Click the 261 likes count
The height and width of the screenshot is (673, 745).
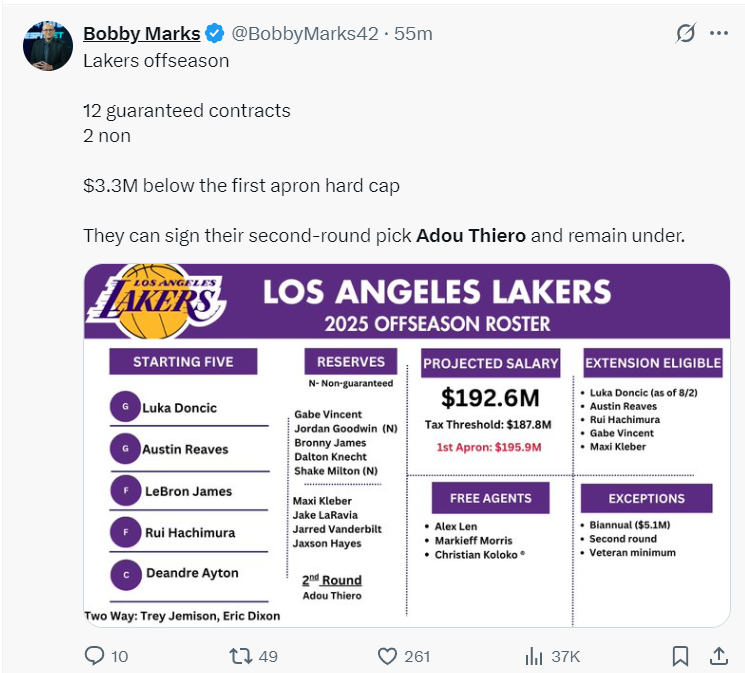click(x=417, y=656)
